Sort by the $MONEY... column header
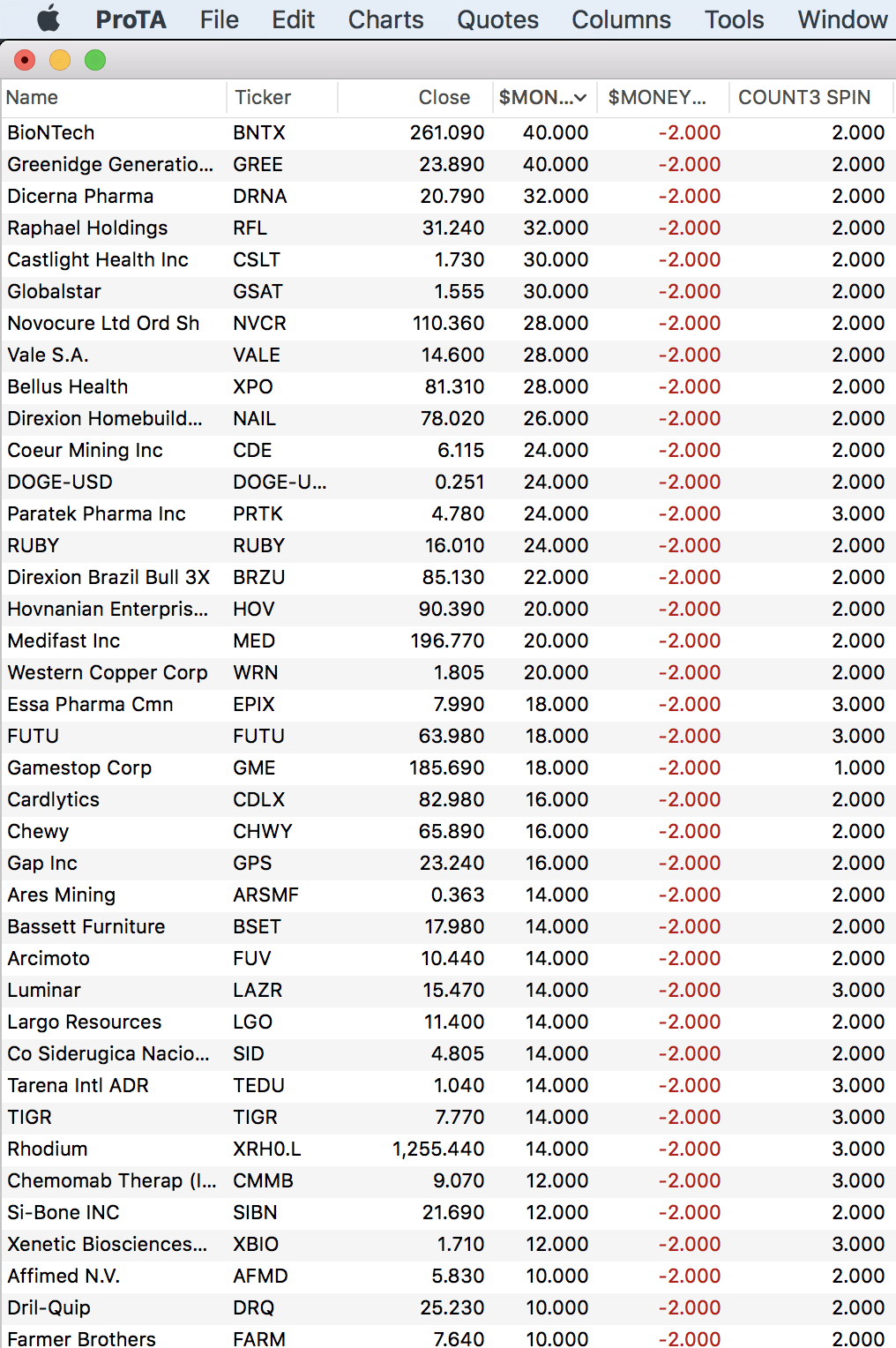 [663, 97]
